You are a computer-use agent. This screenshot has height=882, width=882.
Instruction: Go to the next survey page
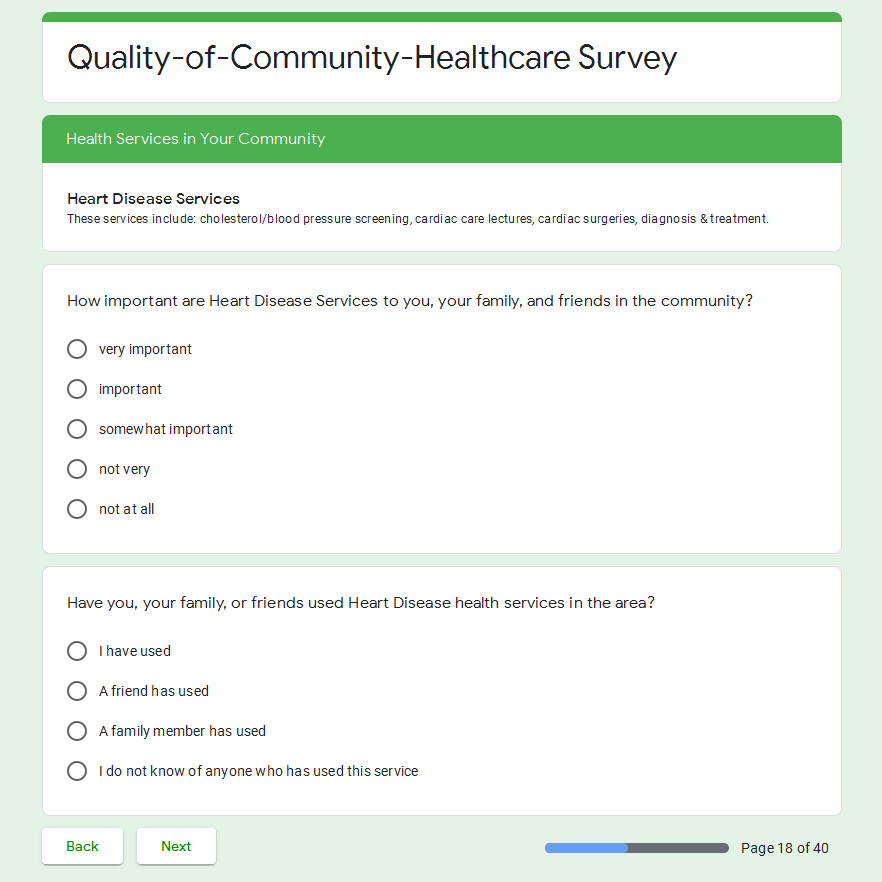point(176,846)
